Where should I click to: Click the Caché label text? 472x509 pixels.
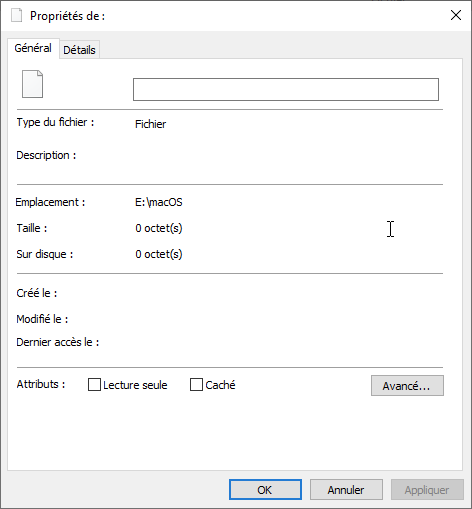coord(220,385)
